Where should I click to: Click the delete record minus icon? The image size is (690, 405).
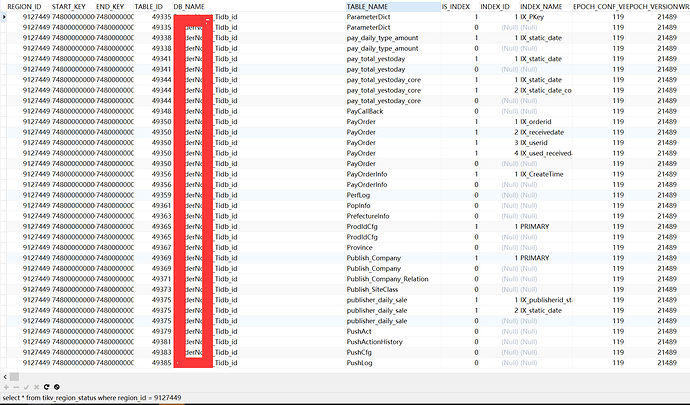tap(16, 387)
